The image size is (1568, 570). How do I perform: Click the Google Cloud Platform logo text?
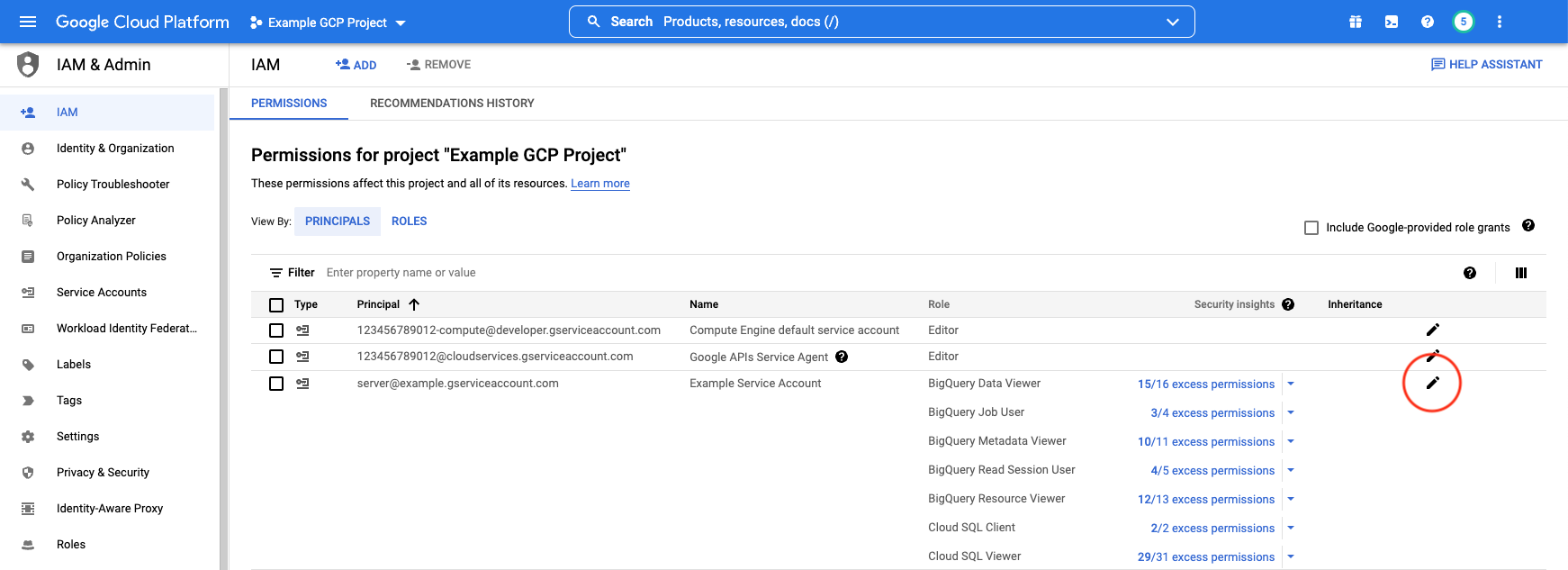142,22
